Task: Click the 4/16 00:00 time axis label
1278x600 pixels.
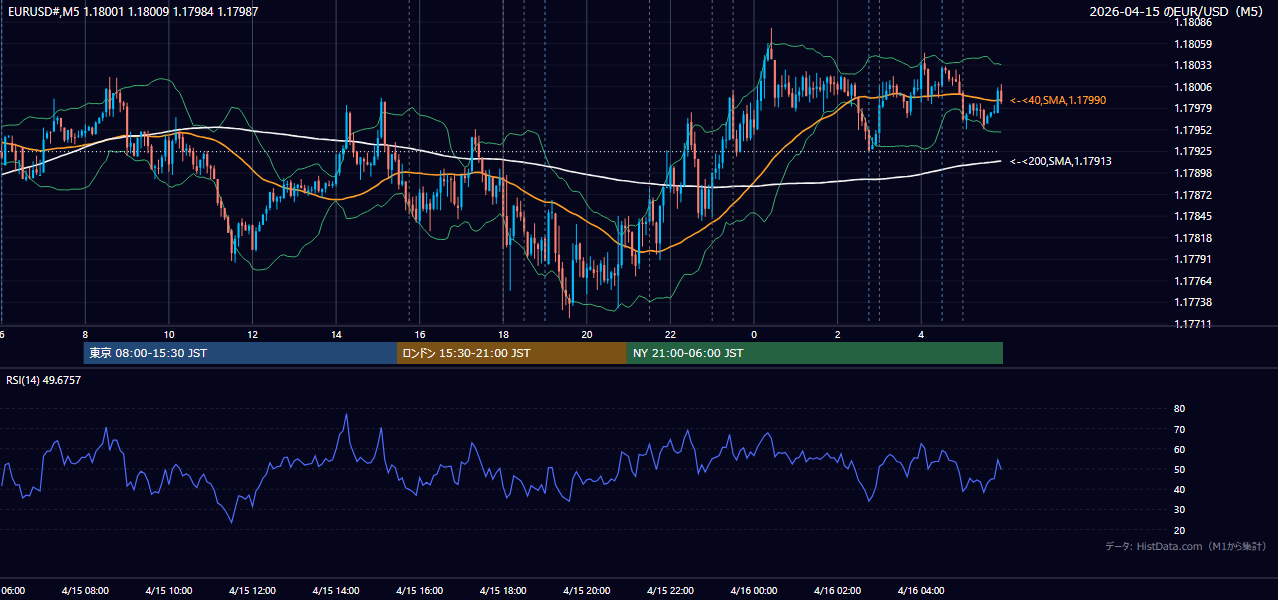Action: [754, 591]
